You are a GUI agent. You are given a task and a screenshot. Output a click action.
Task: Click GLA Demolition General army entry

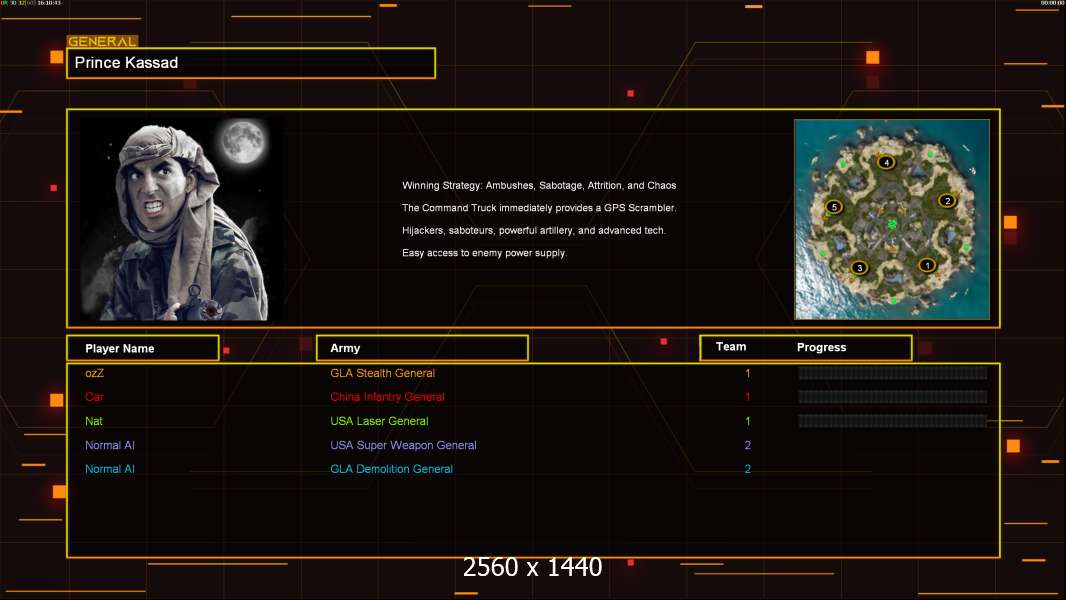391,469
